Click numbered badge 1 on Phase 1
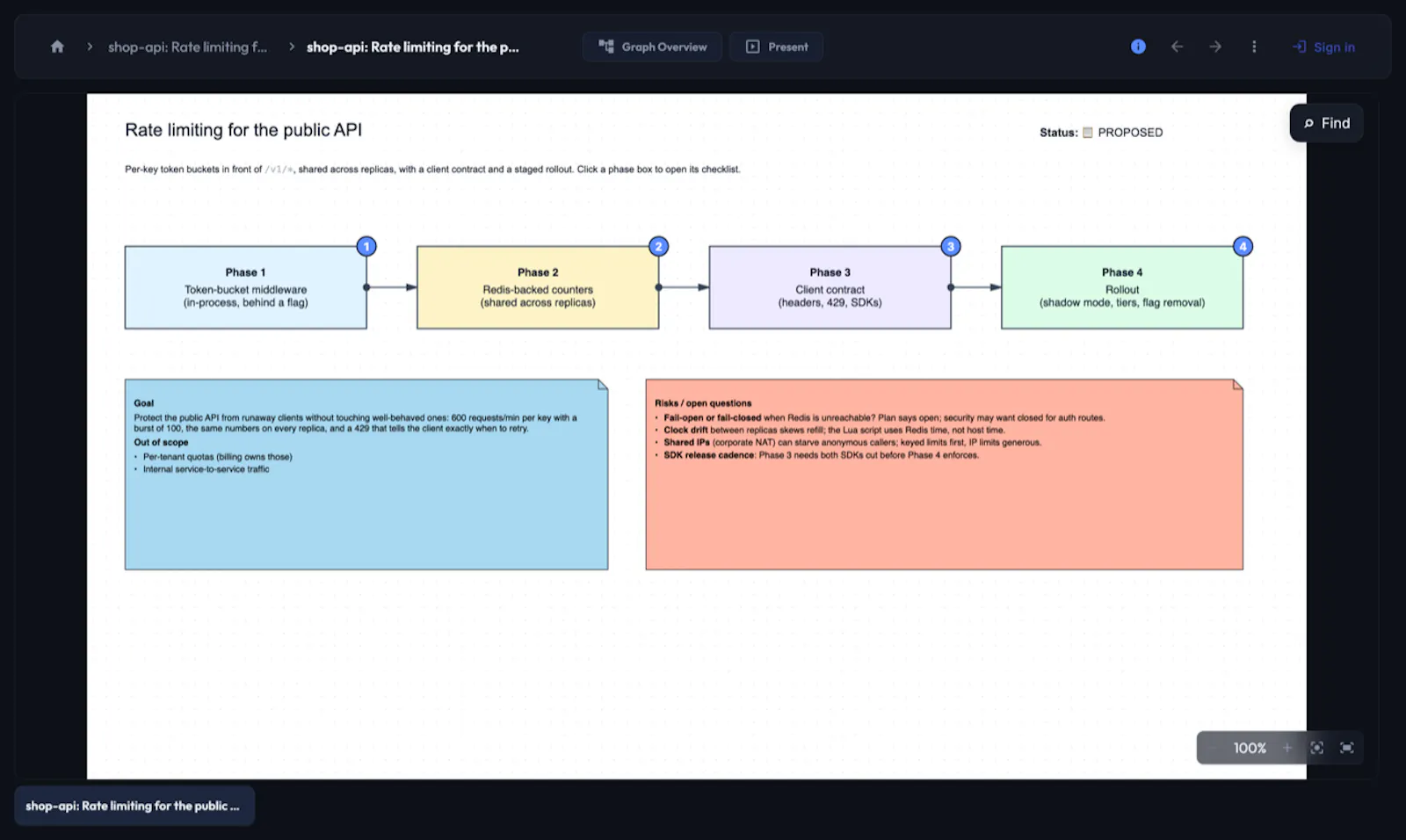Viewport: 1406px width, 840px height. 366,246
